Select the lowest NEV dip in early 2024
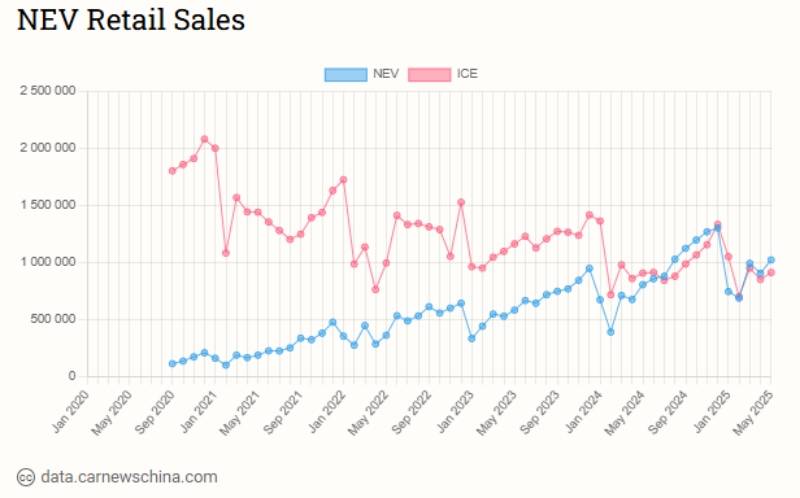This screenshot has width=800, height=498. 610,332
